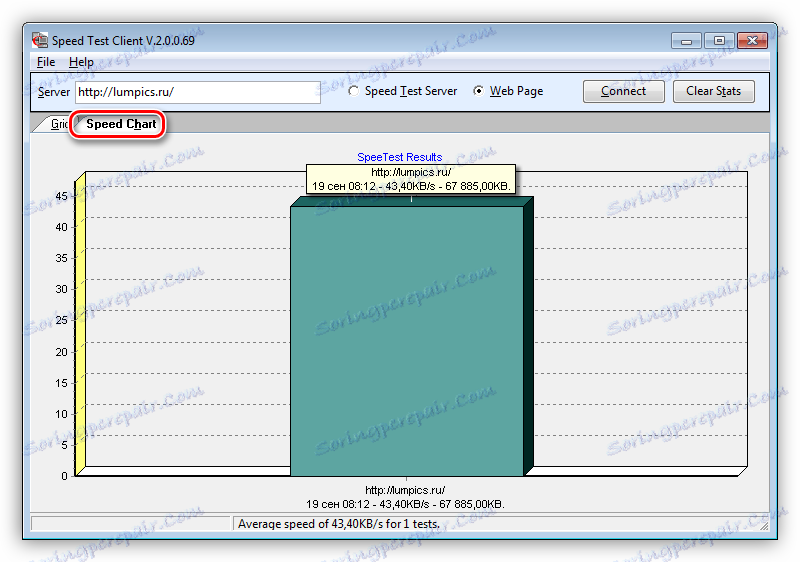The height and width of the screenshot is (562, 800).
Task: Switch to the Grid tab
Action: tap(59, 124)
